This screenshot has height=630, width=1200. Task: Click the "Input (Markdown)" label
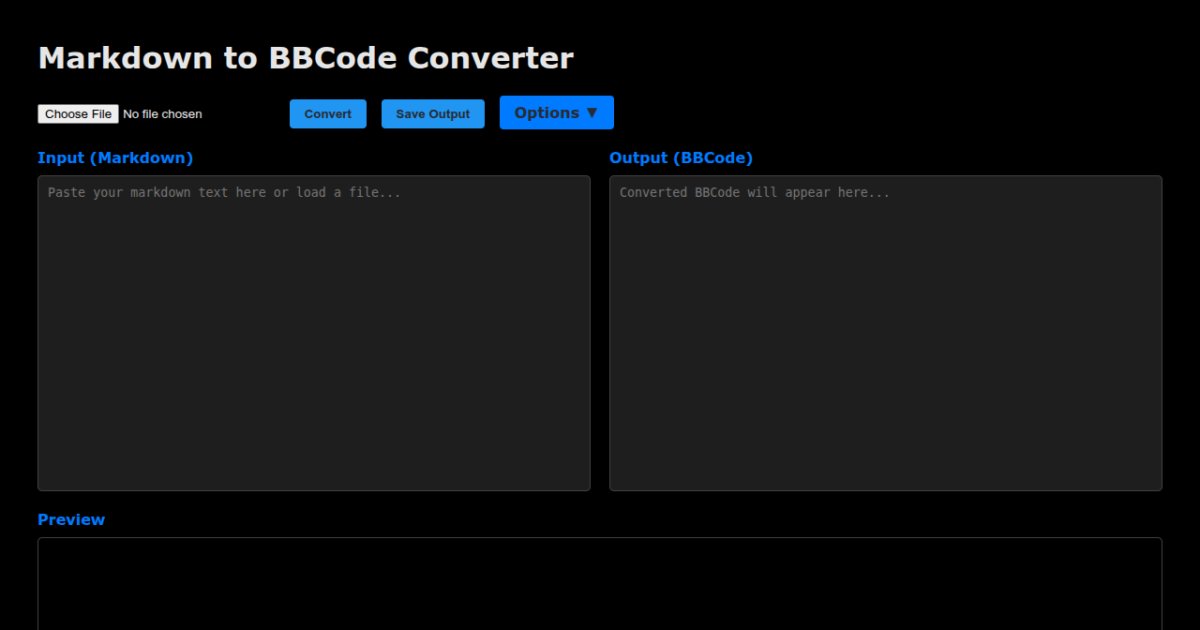point(115,158)
